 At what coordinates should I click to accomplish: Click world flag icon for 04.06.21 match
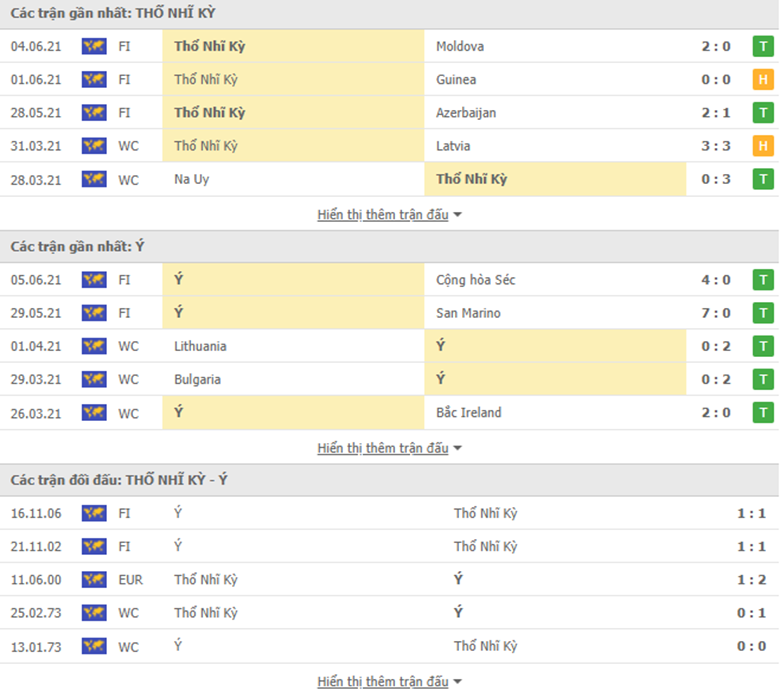94,46
